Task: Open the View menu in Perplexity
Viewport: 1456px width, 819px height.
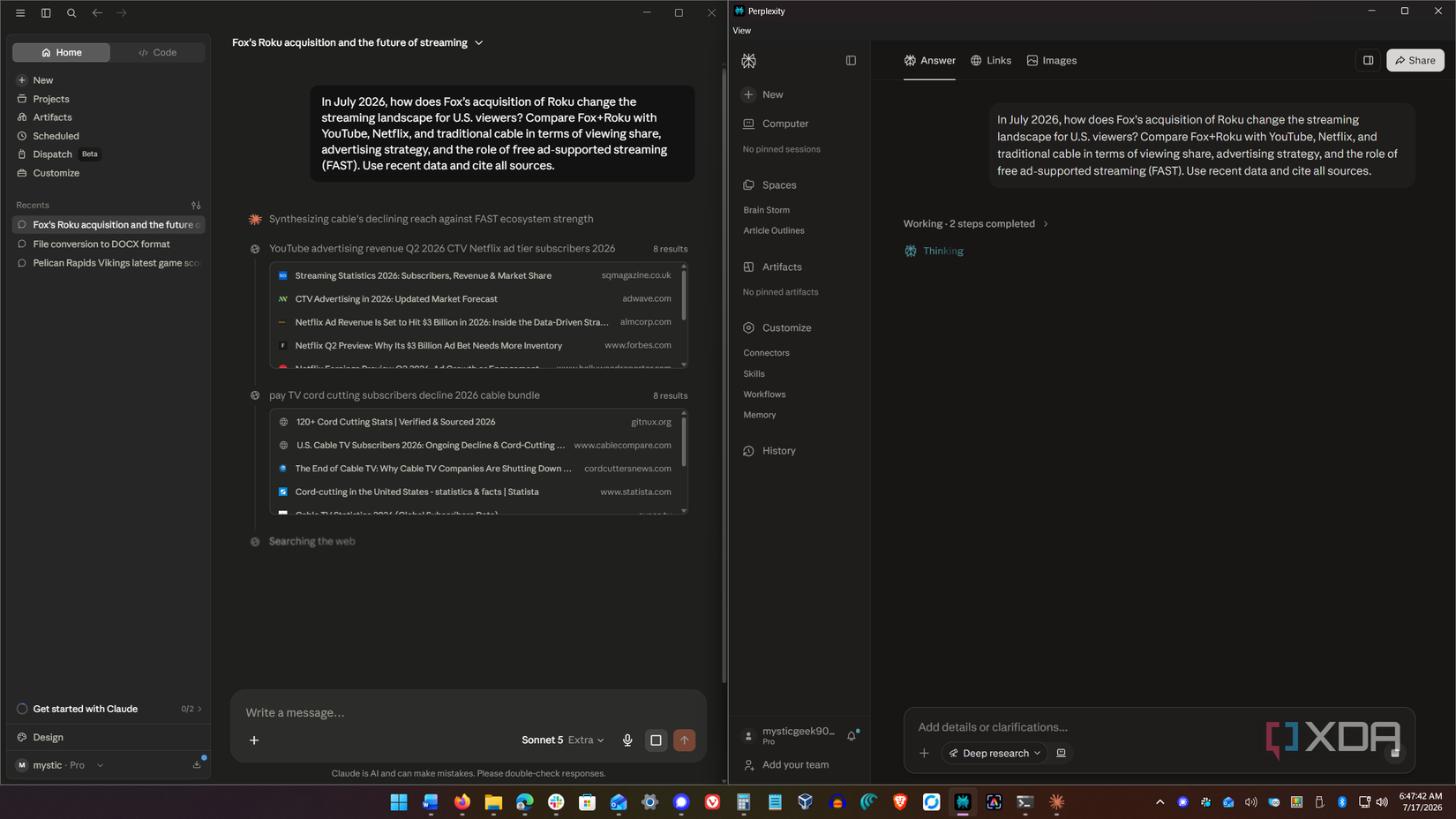Action: (x=742, y=31)
